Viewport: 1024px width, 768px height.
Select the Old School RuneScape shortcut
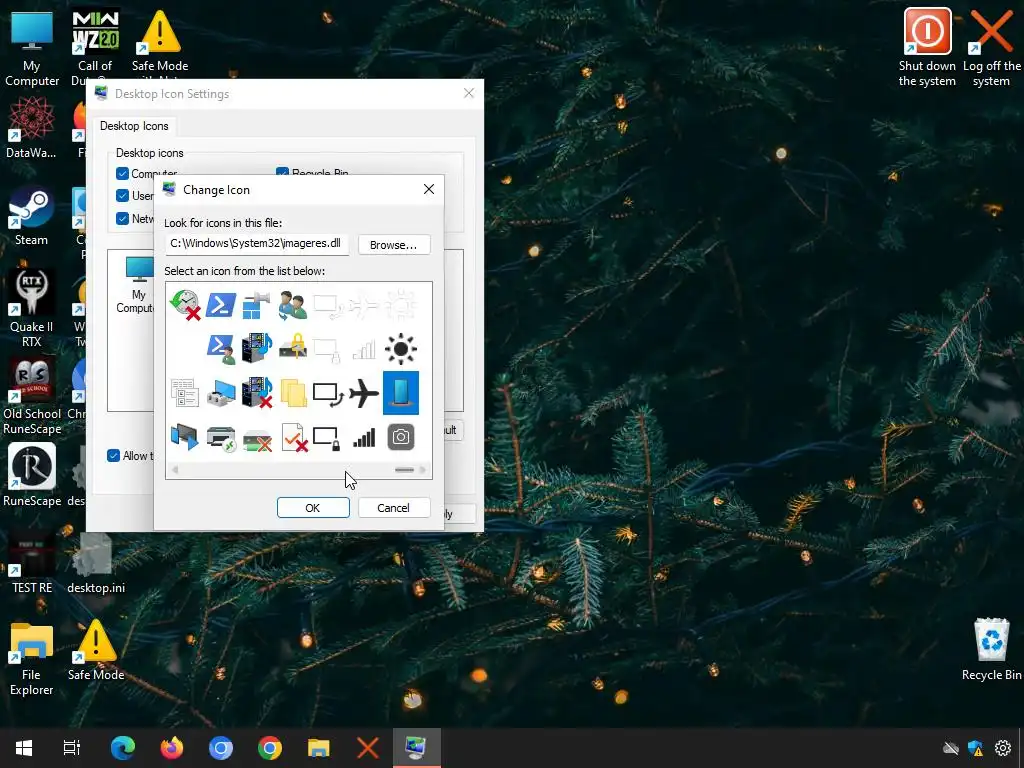[31, 396]
